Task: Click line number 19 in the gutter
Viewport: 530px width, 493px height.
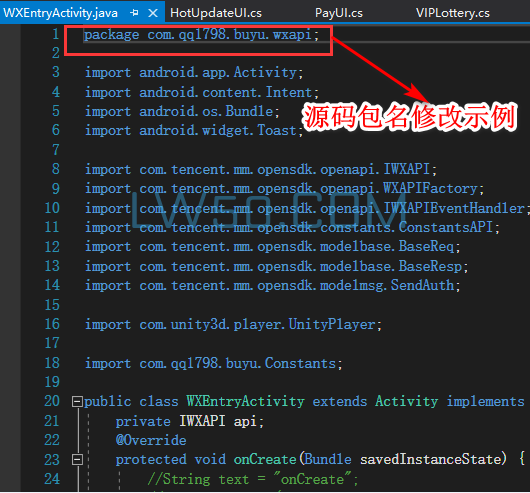Action: pos(52,382)
